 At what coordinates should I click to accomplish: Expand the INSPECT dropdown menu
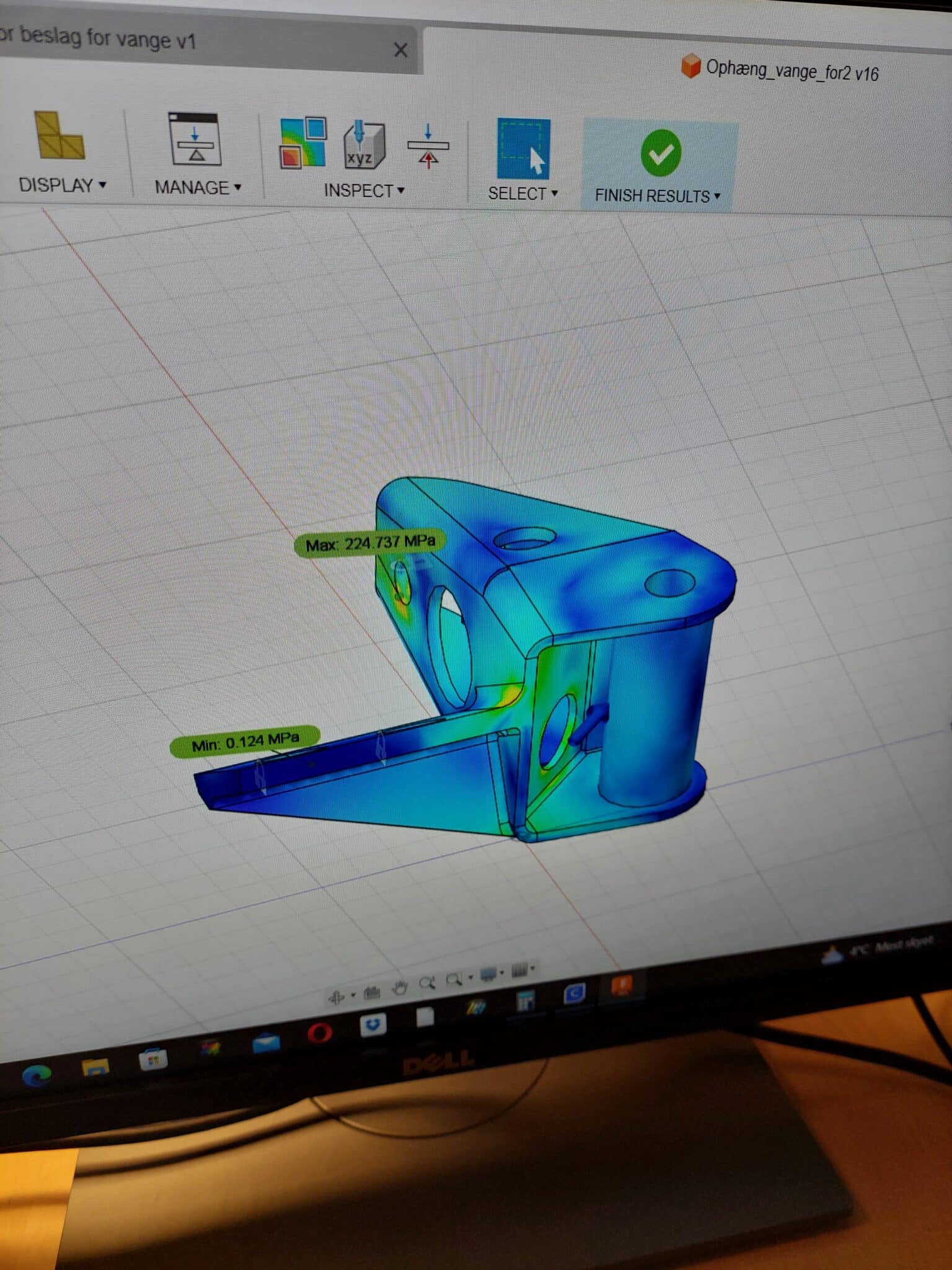click(x=364, y=190)
